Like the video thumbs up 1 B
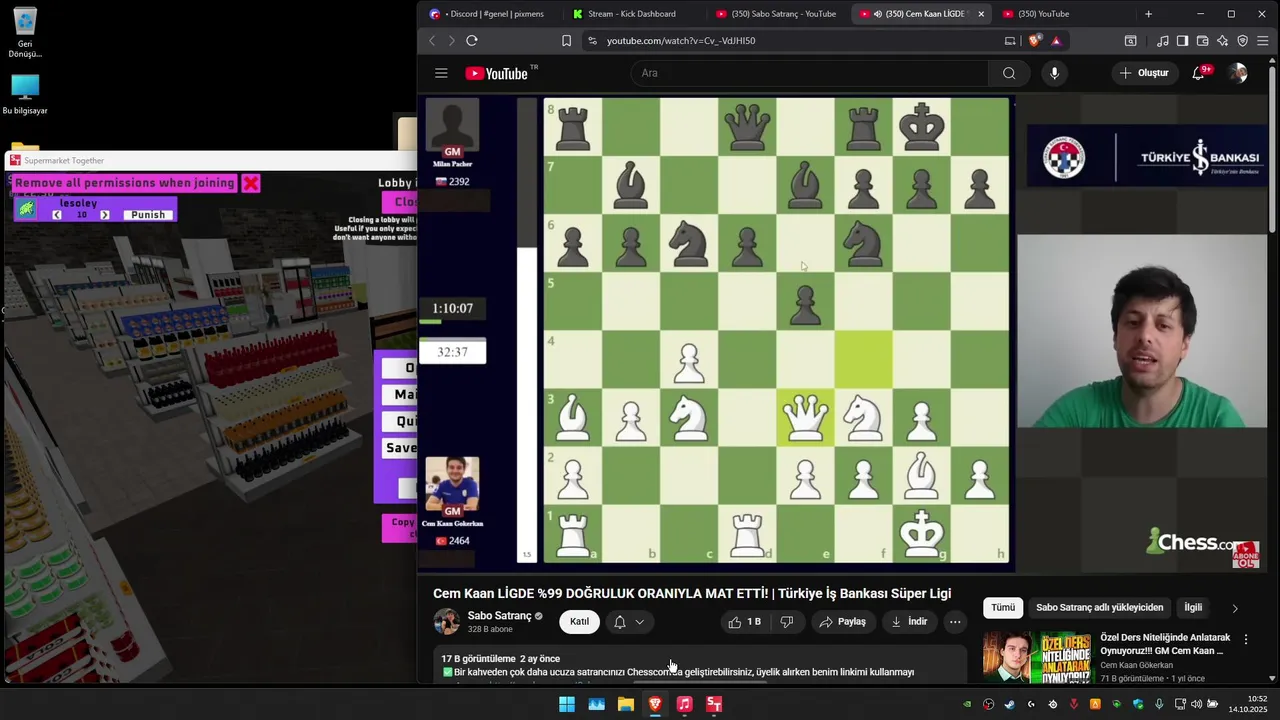The width and height of the screenshot is (1280, 720). click(x=744, y=622)
